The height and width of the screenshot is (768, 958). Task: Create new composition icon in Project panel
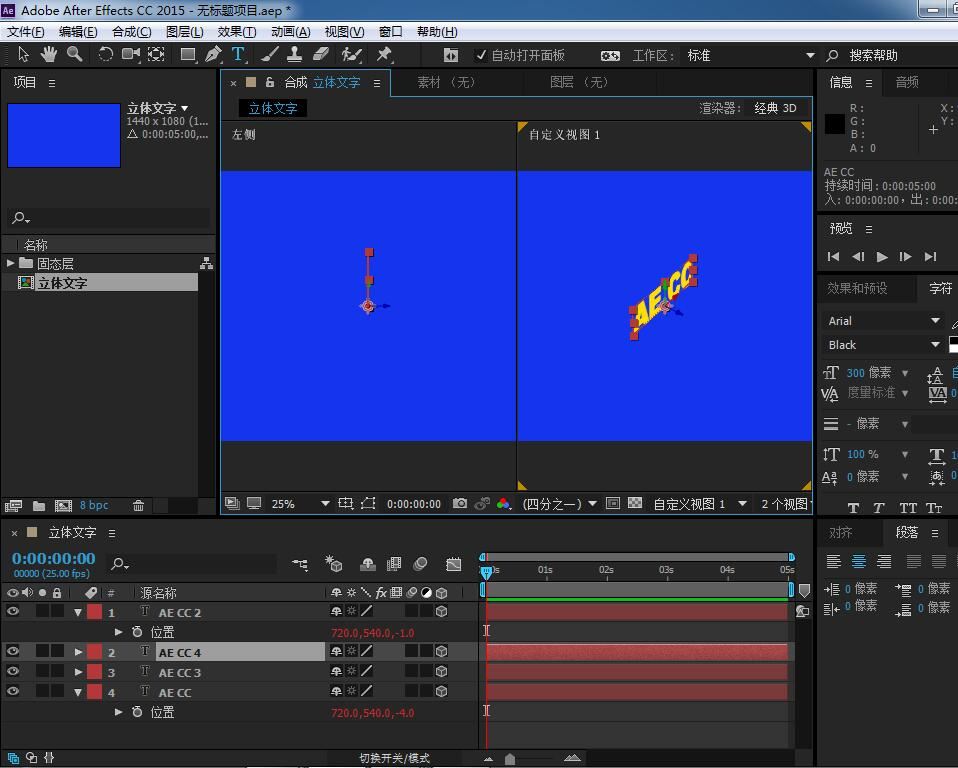coord(63,505)
